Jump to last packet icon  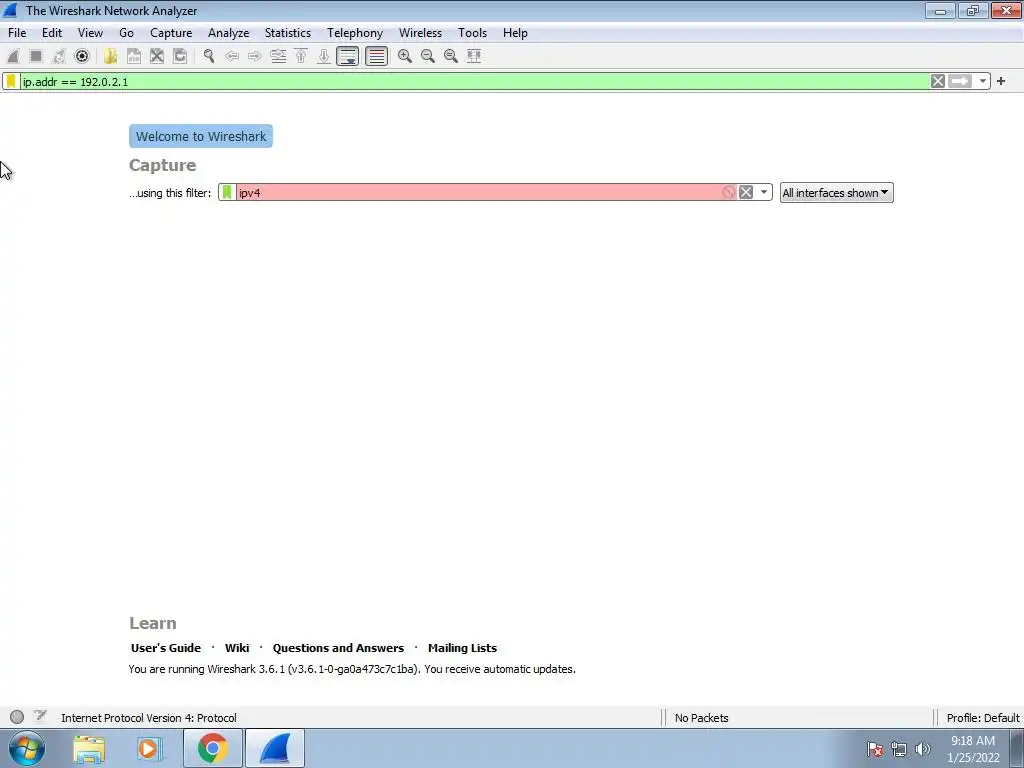coord(324,56)
